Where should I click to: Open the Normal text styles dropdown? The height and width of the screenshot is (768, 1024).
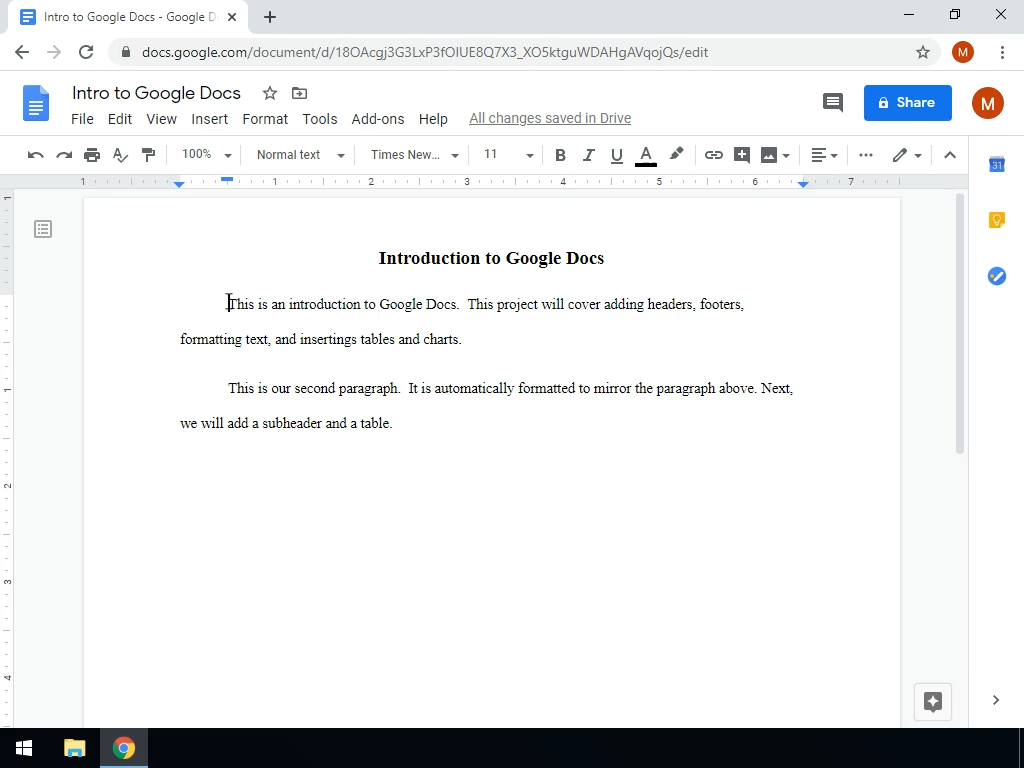(x=300, y=155)
